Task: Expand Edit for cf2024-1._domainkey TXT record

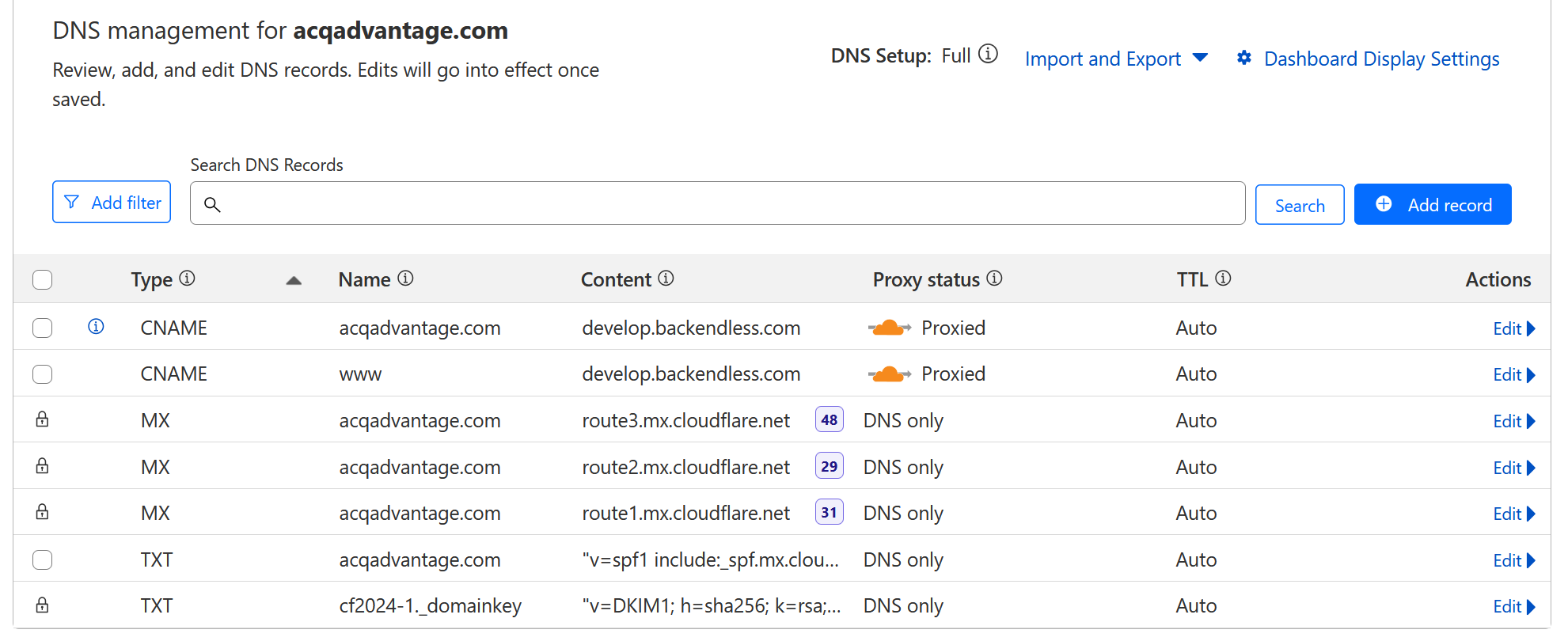Action: point(1513,606)
